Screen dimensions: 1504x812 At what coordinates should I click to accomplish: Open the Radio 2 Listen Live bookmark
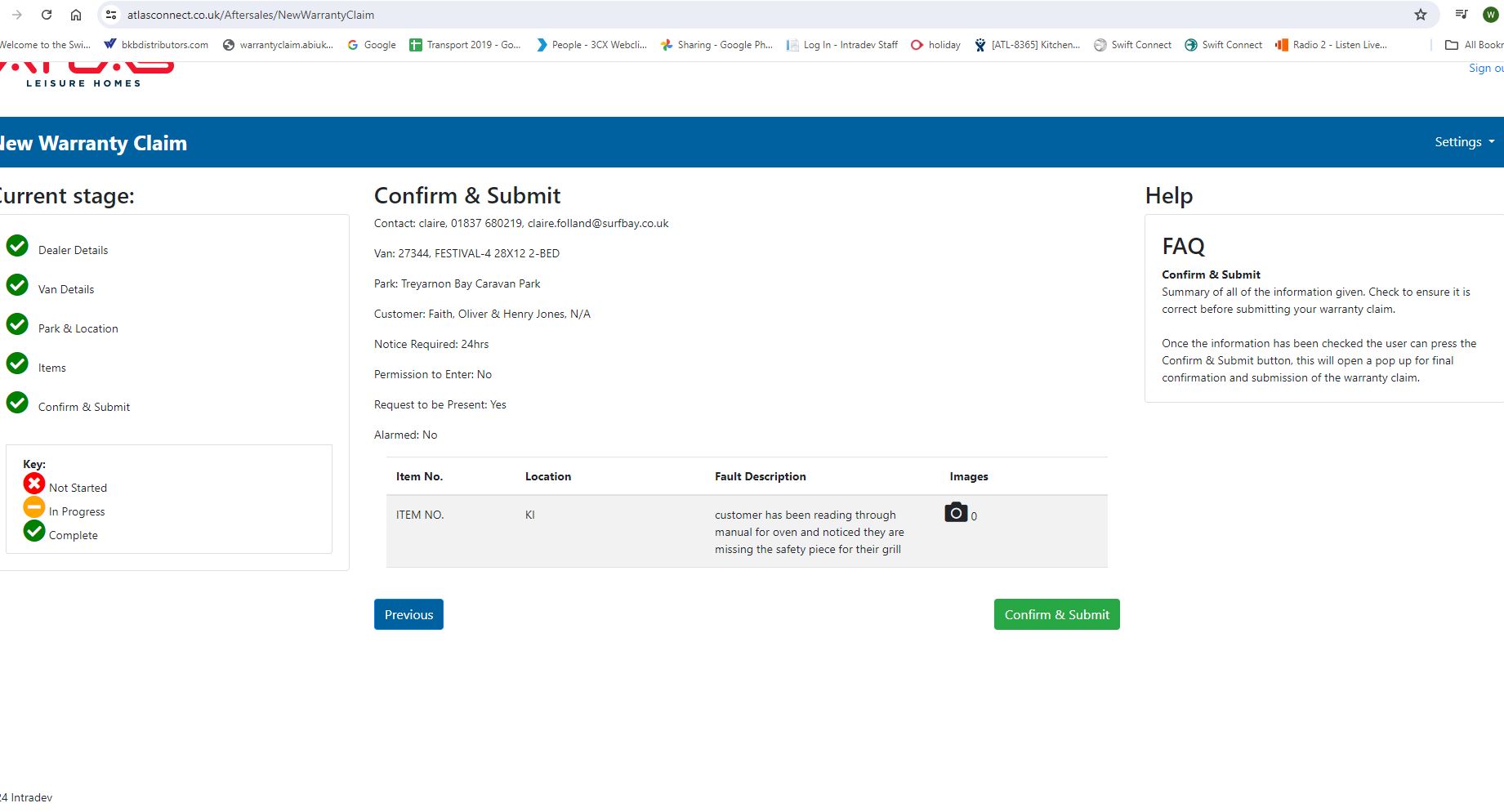click(x=1331, y=45)
